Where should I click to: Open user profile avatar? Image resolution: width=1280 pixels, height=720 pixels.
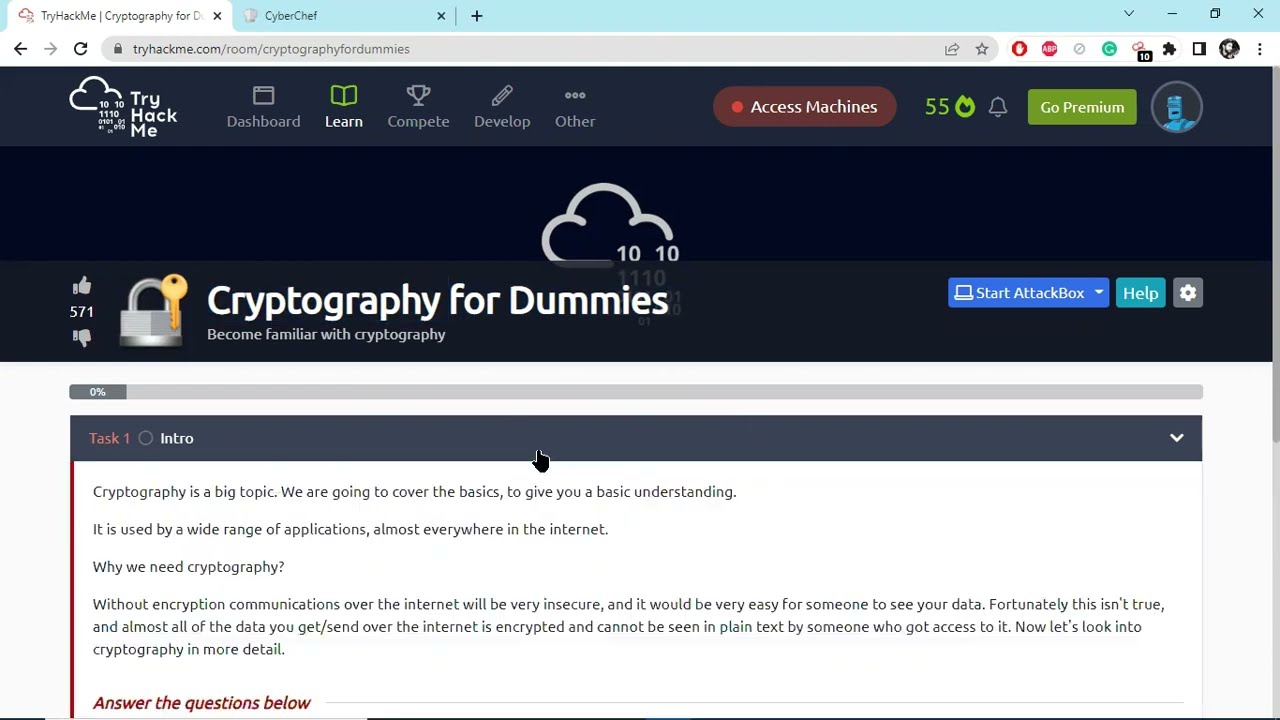point(1176,107)
